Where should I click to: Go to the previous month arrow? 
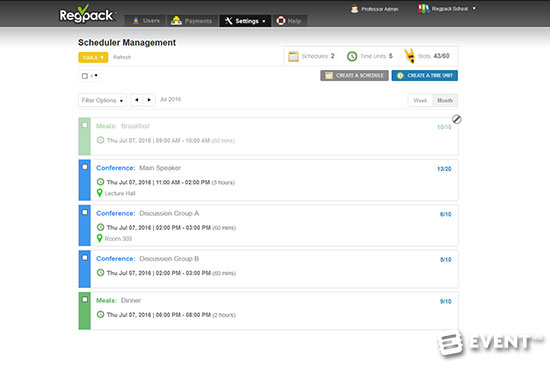tap(136, 100)
